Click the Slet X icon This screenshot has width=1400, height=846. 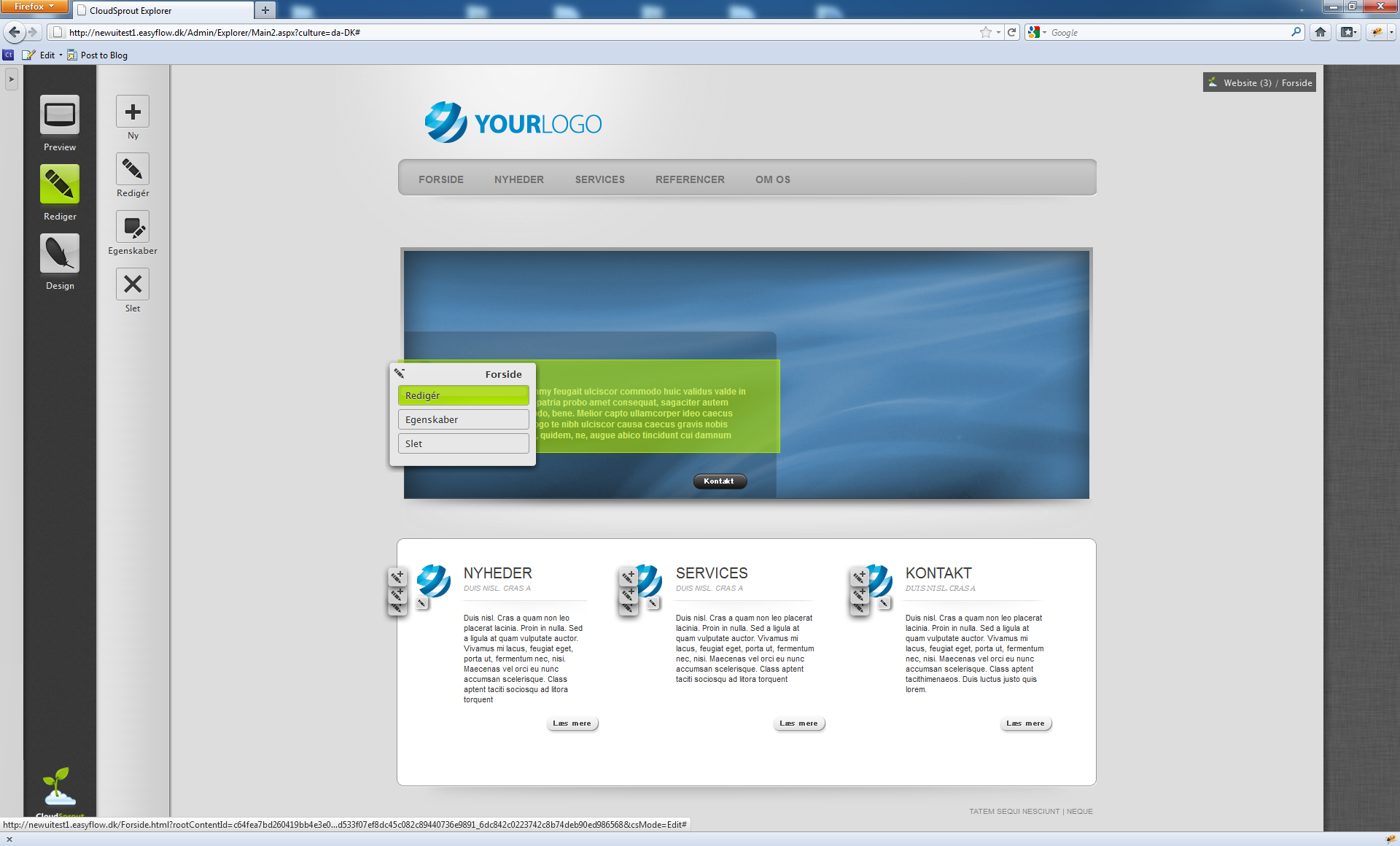coord(133,284)
